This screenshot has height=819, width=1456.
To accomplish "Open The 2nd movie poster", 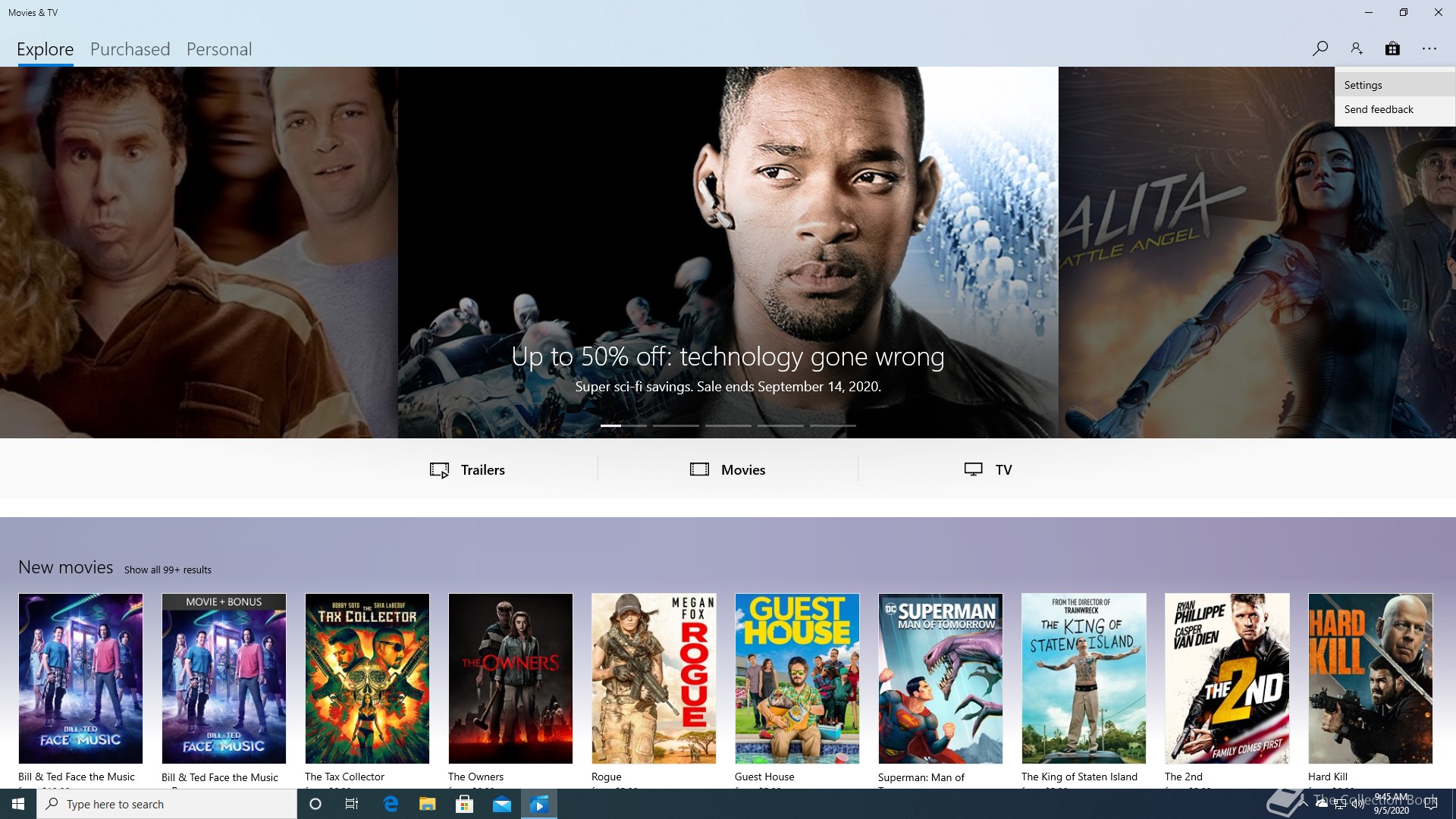I will pyautogui.click(x=1227, y=678).
